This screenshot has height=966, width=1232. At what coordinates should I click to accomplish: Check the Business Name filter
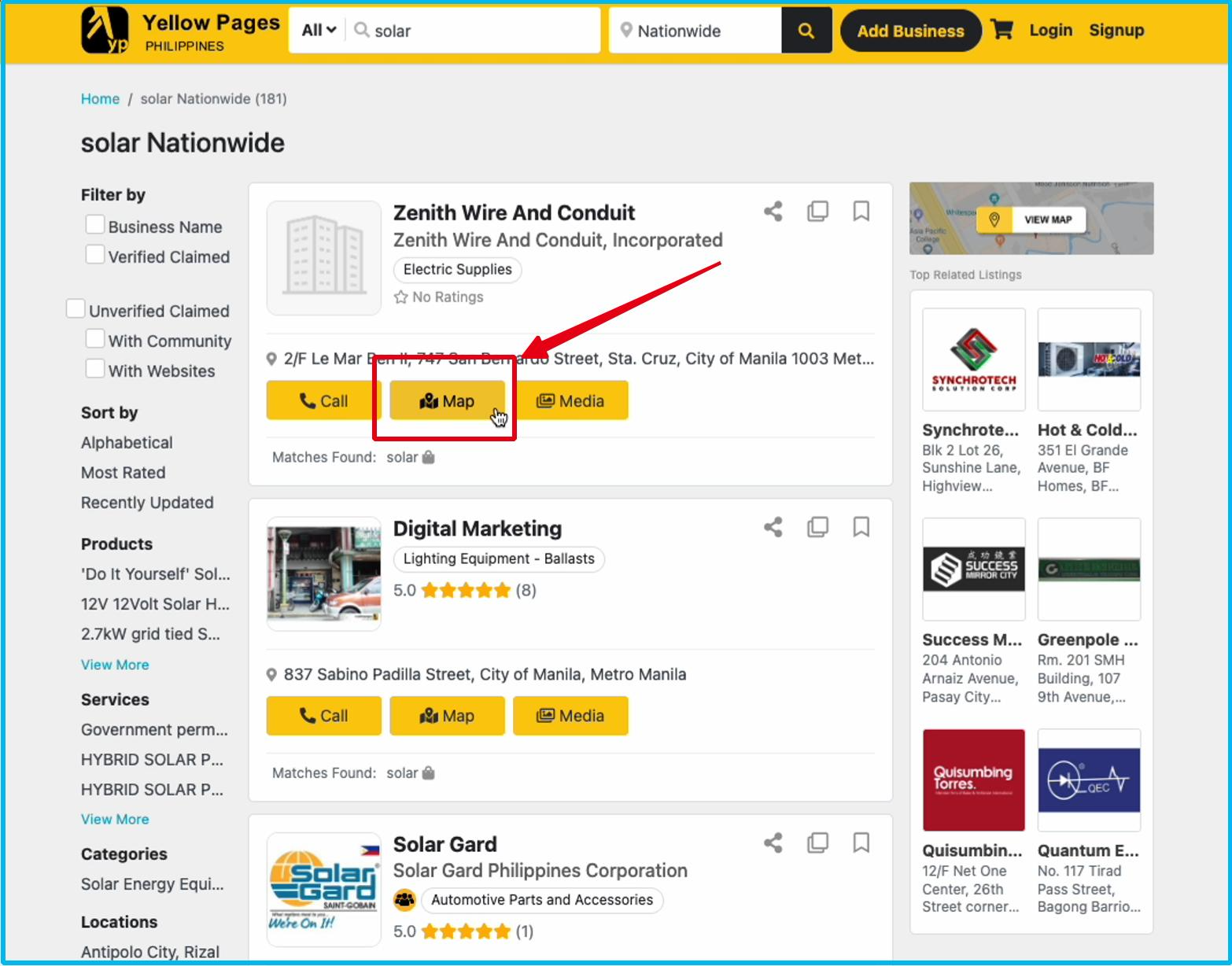(x=94, y=225)
